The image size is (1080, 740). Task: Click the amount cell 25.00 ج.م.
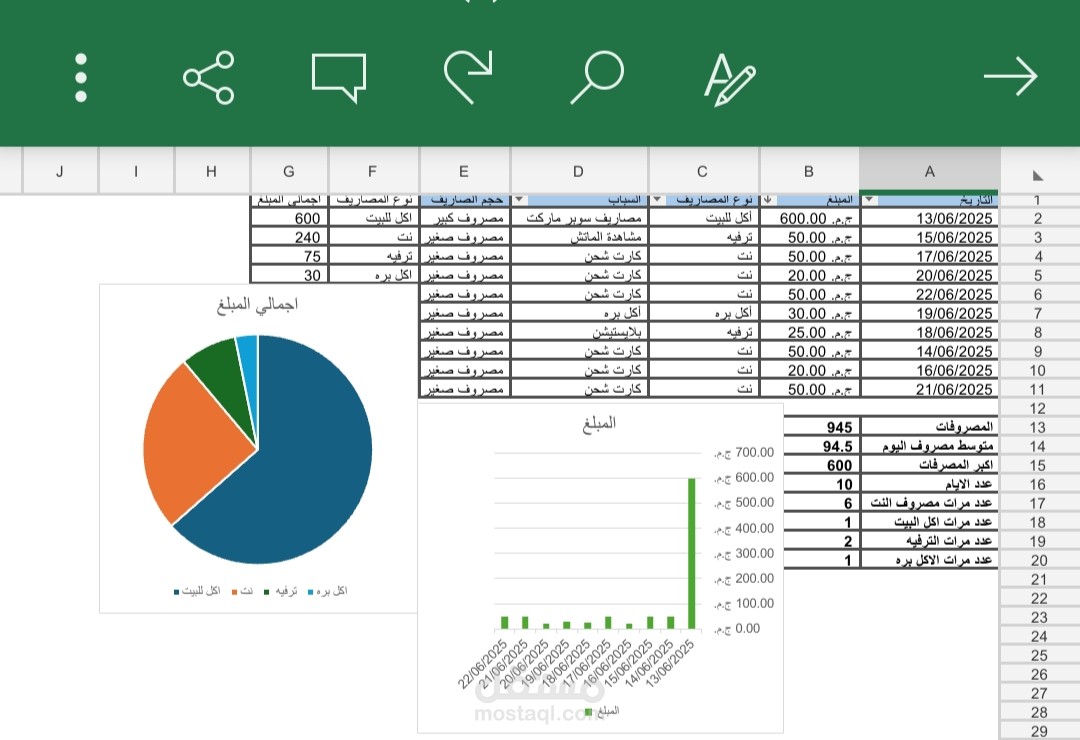(x=809, y=332)
